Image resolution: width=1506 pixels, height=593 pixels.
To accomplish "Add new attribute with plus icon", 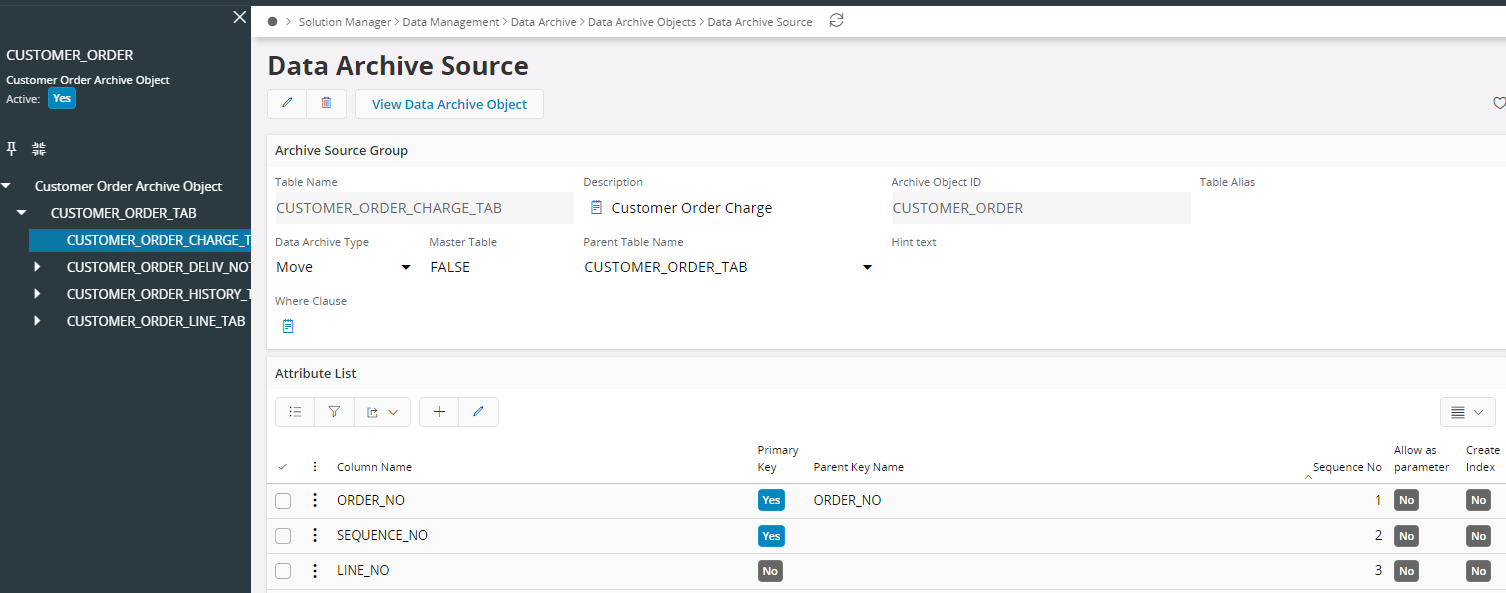I will click(439, 412).
